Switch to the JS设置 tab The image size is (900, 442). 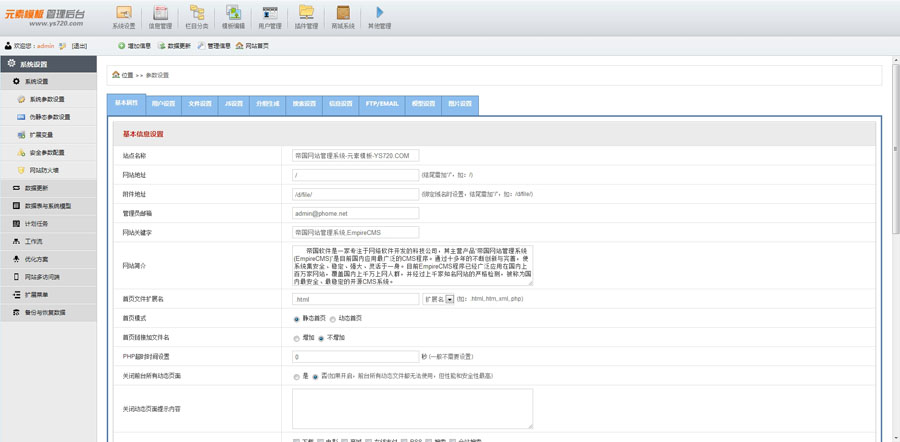(234, 104)
